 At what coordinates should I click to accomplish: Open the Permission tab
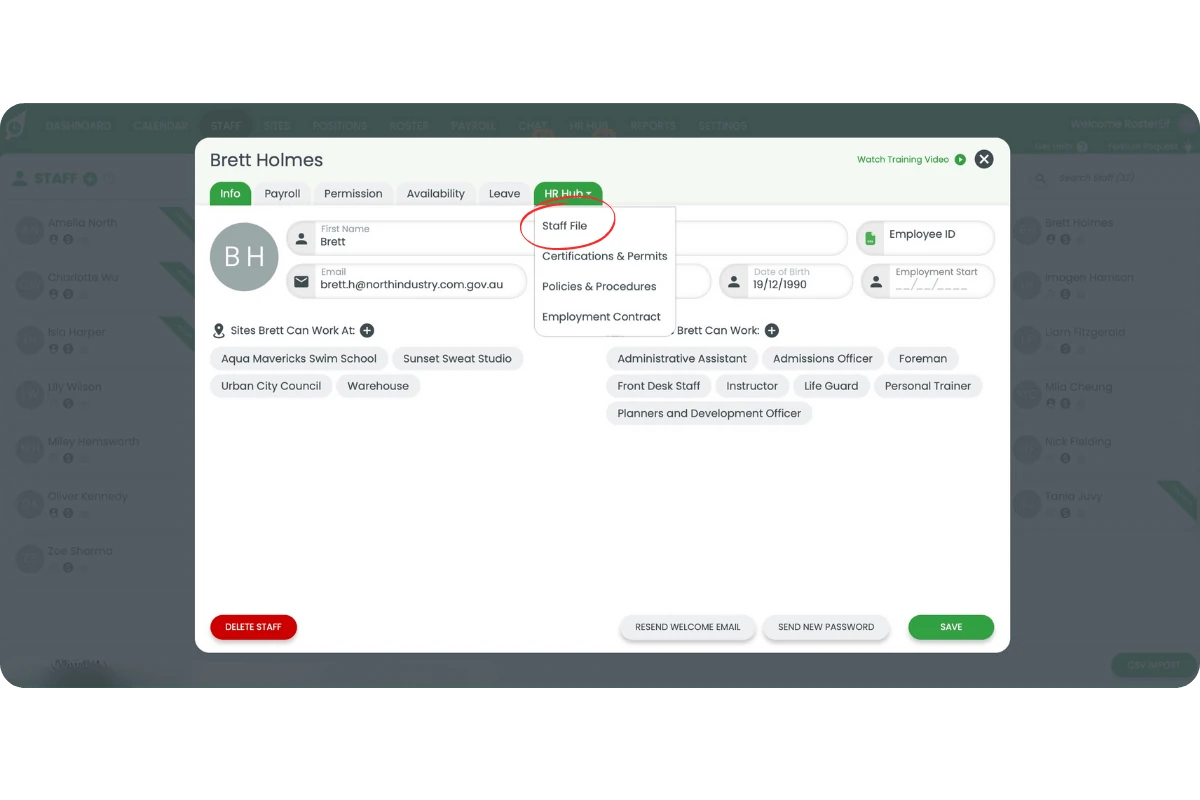pos(353,194)
